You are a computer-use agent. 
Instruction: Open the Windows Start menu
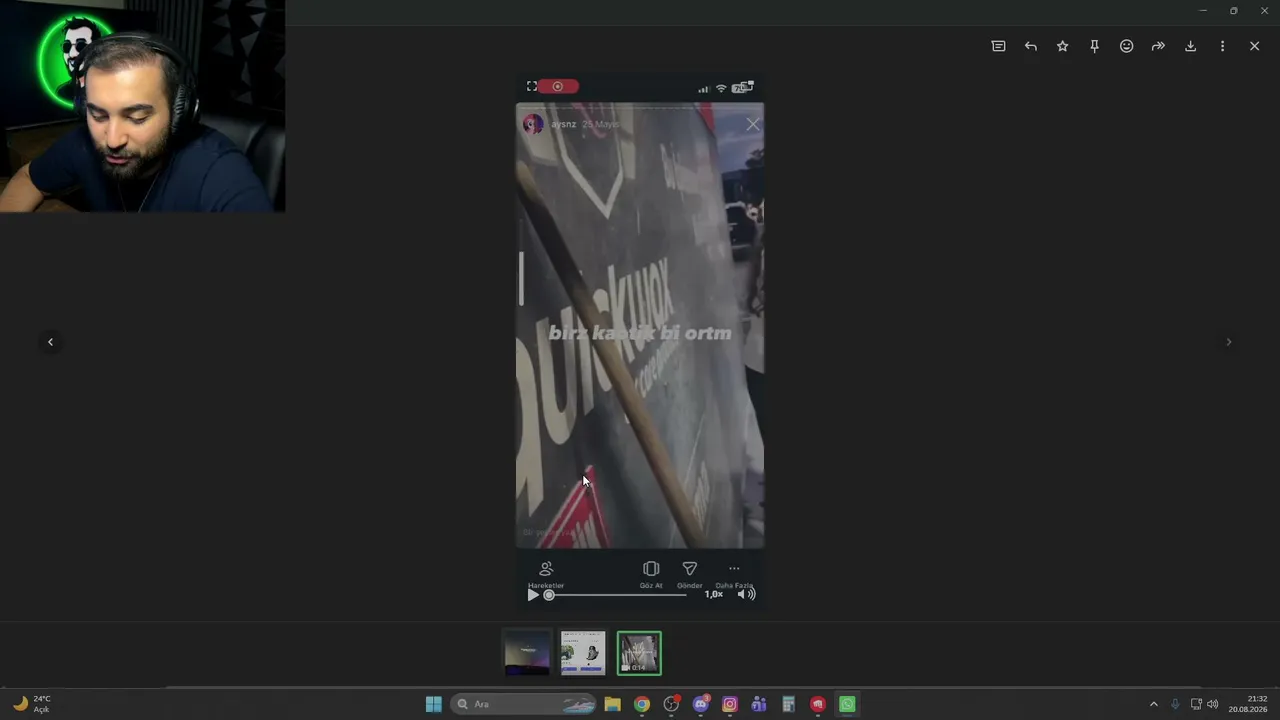[x=433, y=704]
